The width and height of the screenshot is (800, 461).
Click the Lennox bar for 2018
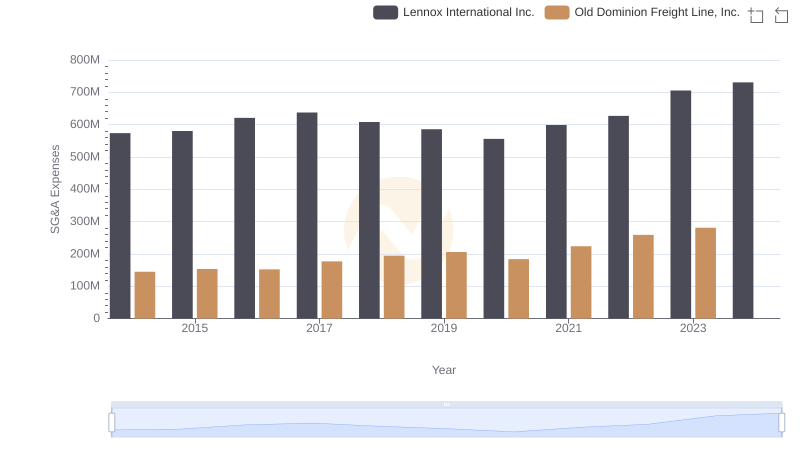pos(369,220)
